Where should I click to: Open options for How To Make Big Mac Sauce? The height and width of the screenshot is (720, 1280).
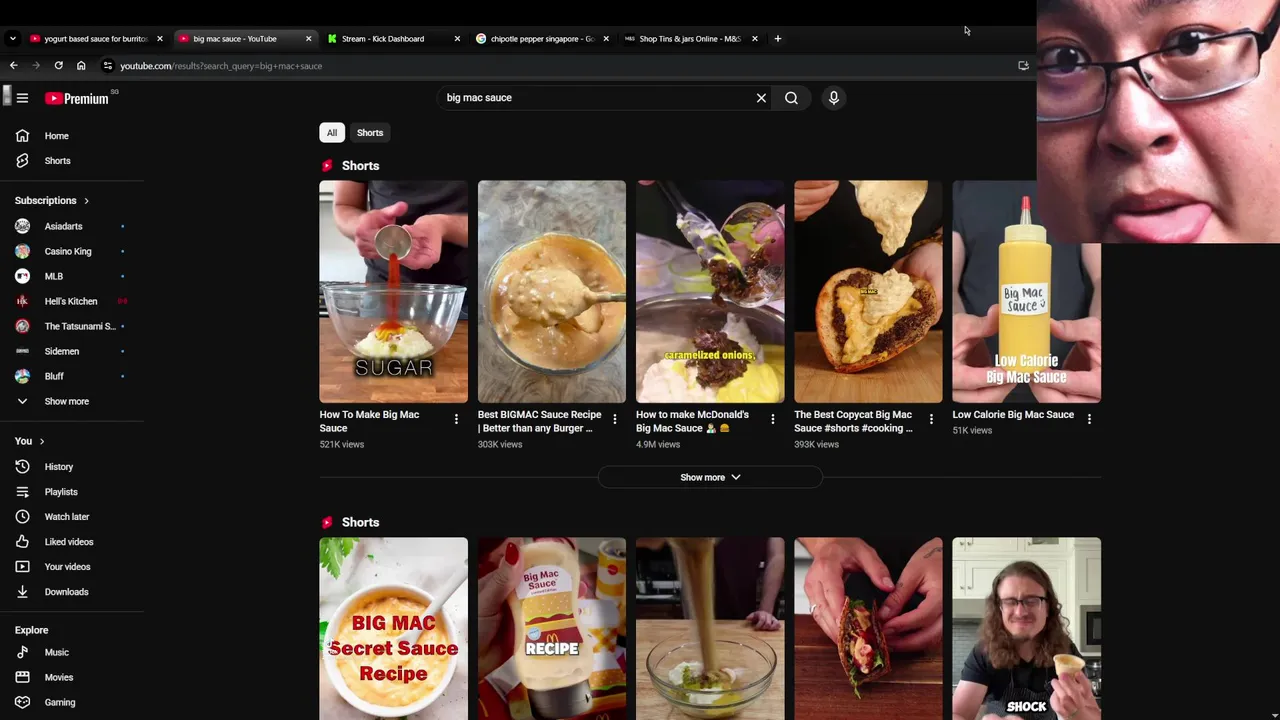456,419
